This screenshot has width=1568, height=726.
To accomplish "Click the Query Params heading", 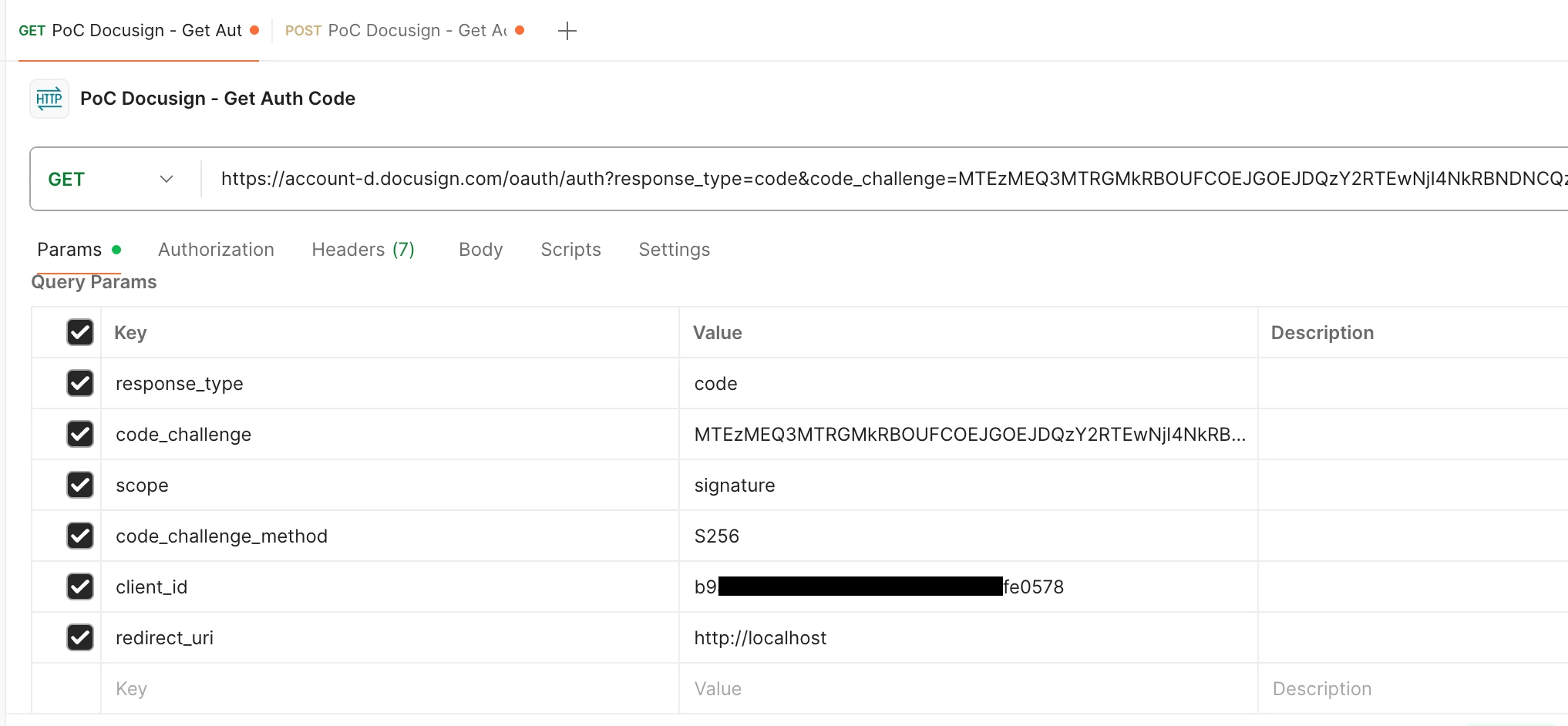I will pos(94,282).
